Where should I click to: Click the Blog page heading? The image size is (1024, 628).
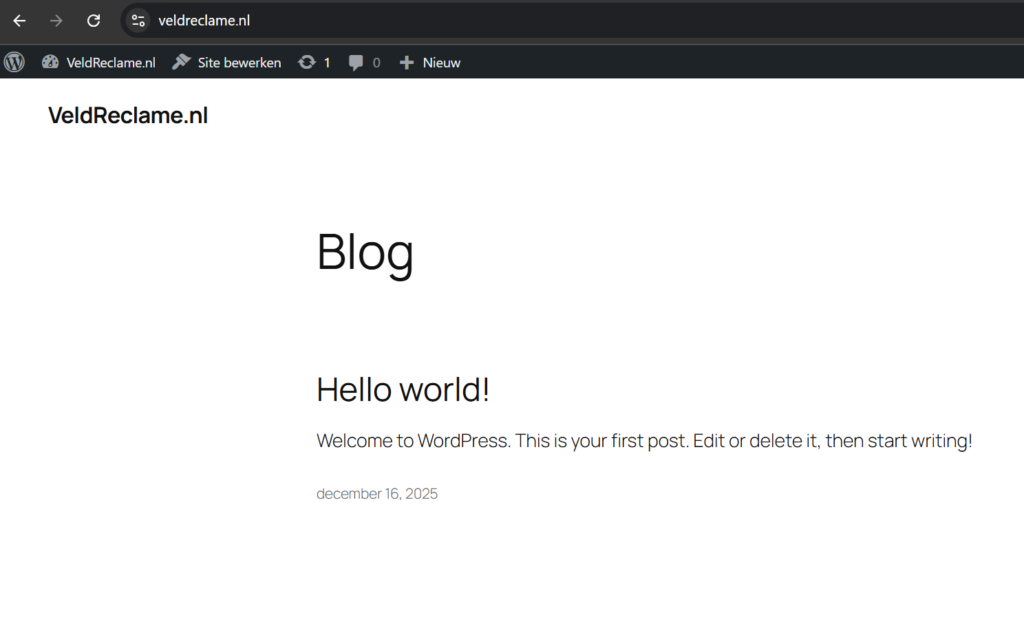(x=365, y=253)
